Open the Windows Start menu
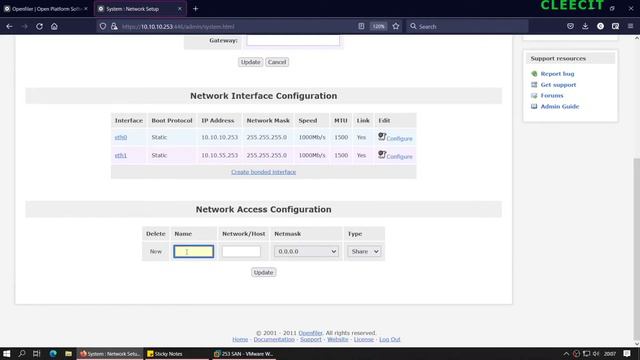The image size is (640, 360). click(x=7, y=353)
